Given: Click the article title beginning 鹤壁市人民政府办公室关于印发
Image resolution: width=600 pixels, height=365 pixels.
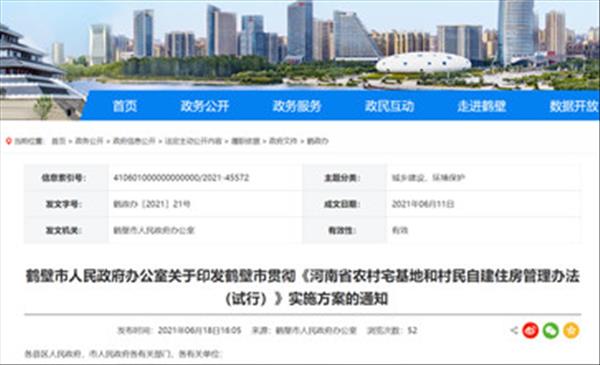Looking at the screenshot, I should pos(302,287).
